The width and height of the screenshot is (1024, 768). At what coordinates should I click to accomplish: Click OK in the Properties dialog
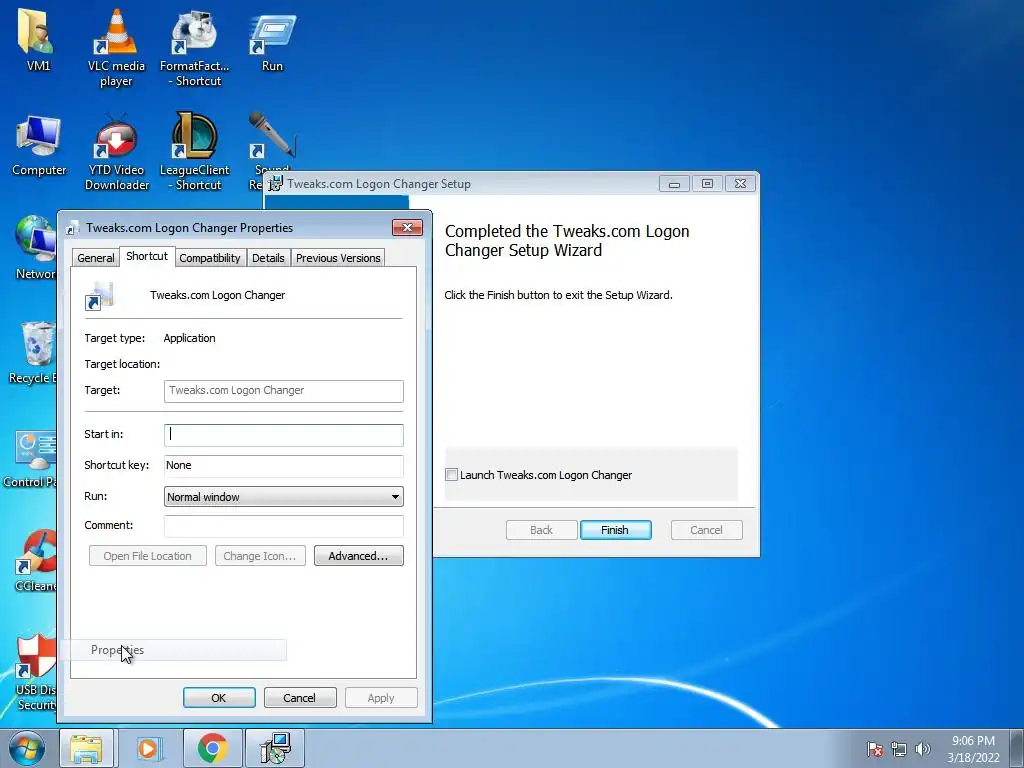(219, 697)
